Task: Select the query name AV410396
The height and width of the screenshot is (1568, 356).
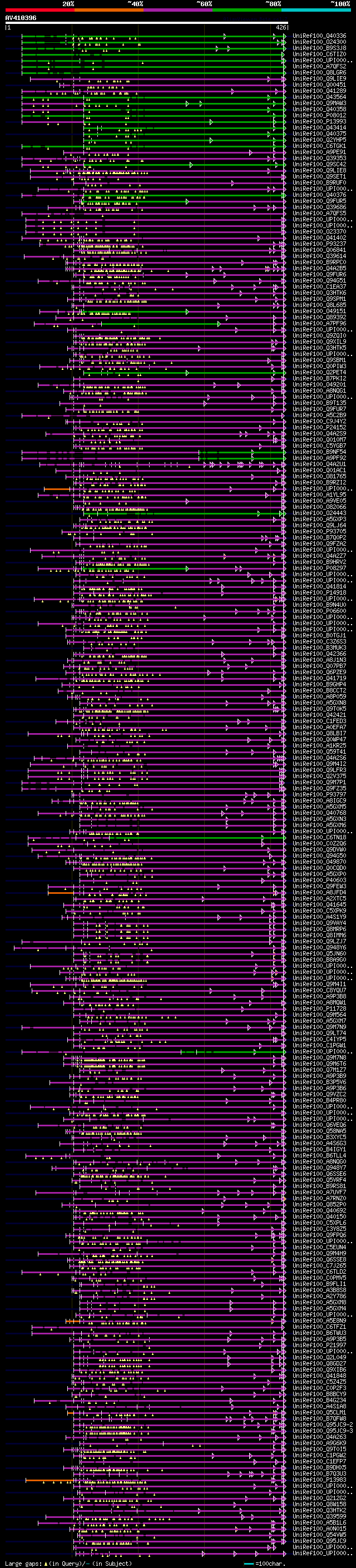Action: pos(21,18)
